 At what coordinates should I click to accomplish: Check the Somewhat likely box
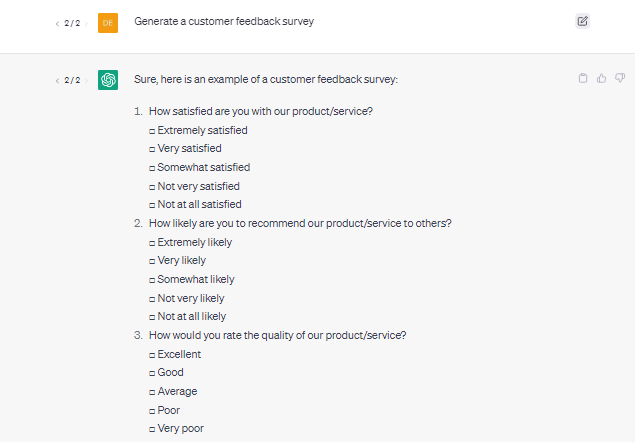tap(152, 280)
